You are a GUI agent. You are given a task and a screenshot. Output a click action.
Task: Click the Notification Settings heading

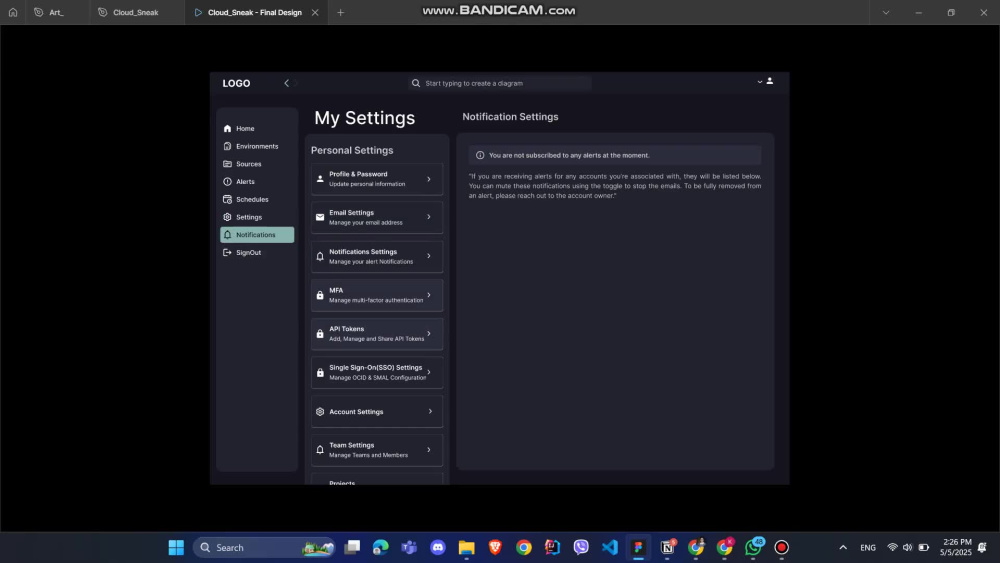(x=510, y=117)
